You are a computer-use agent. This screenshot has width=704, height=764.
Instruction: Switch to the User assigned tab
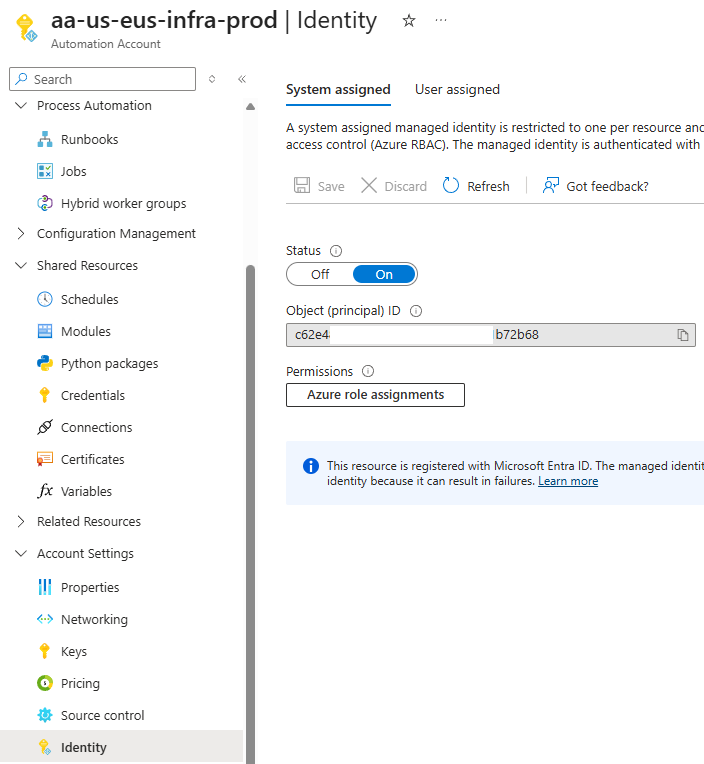(x=457, y=89)
